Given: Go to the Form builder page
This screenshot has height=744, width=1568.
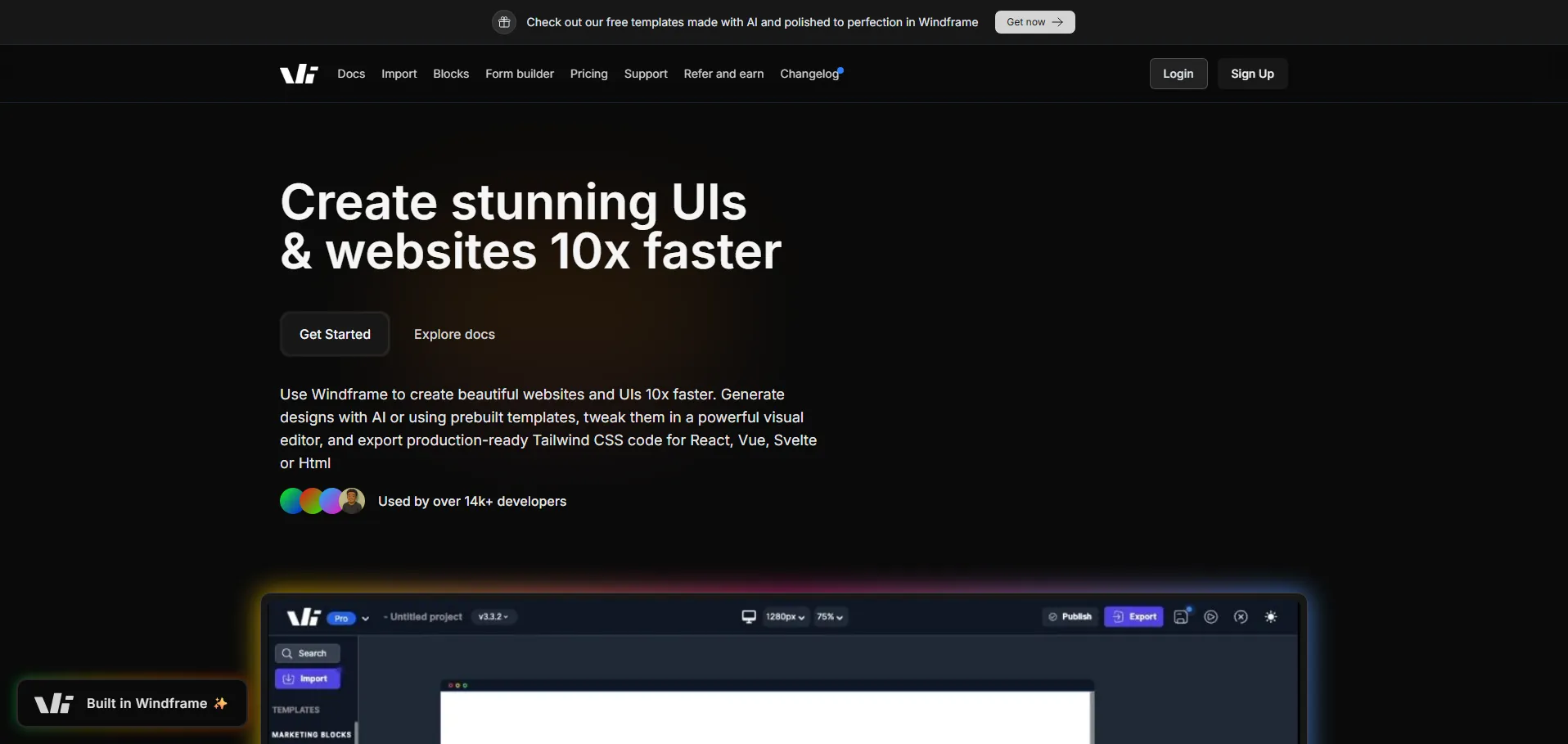Looking at the screenshot, I should (519, 74).
